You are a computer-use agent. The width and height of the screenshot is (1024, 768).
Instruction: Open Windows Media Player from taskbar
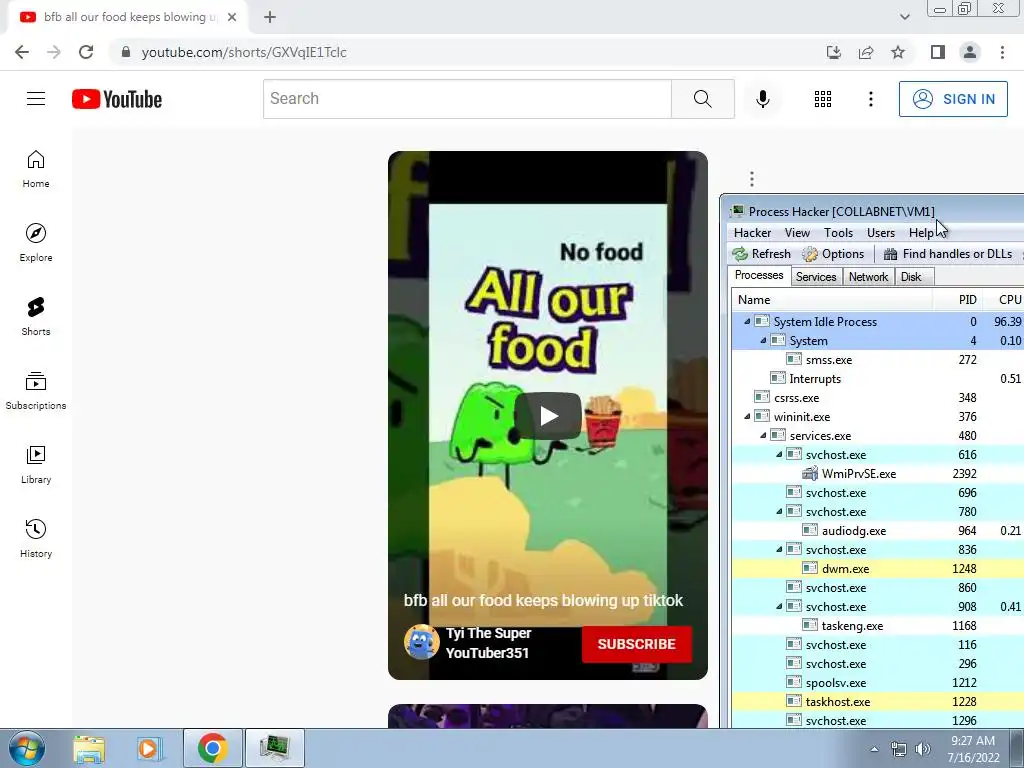pos(149,748)
